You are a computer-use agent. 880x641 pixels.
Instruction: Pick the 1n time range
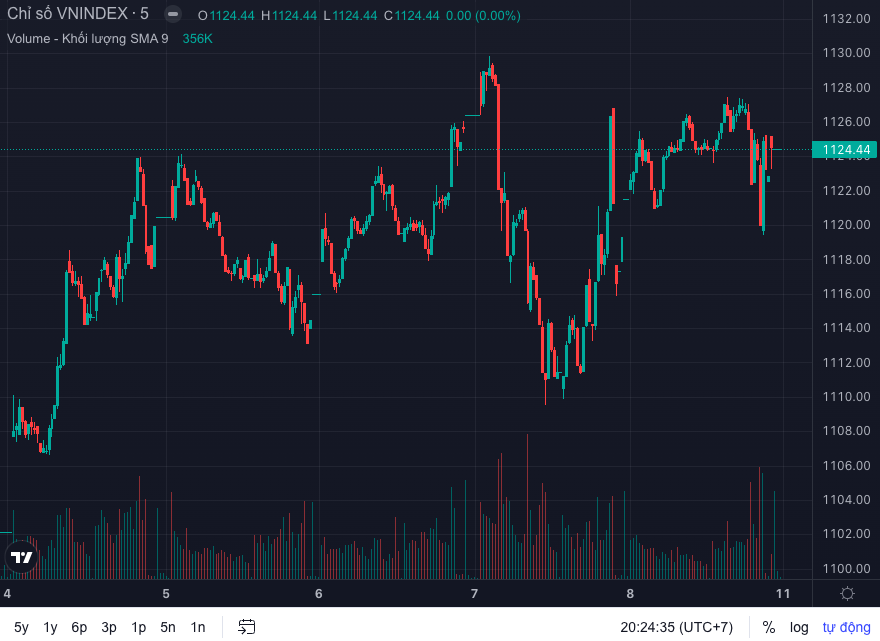pos(198,627)
